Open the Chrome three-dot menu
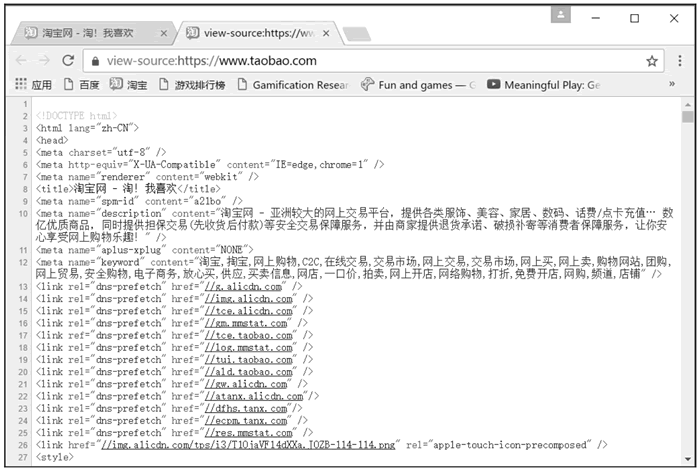Viewport: 700px width, 471px height. point(679,61)
